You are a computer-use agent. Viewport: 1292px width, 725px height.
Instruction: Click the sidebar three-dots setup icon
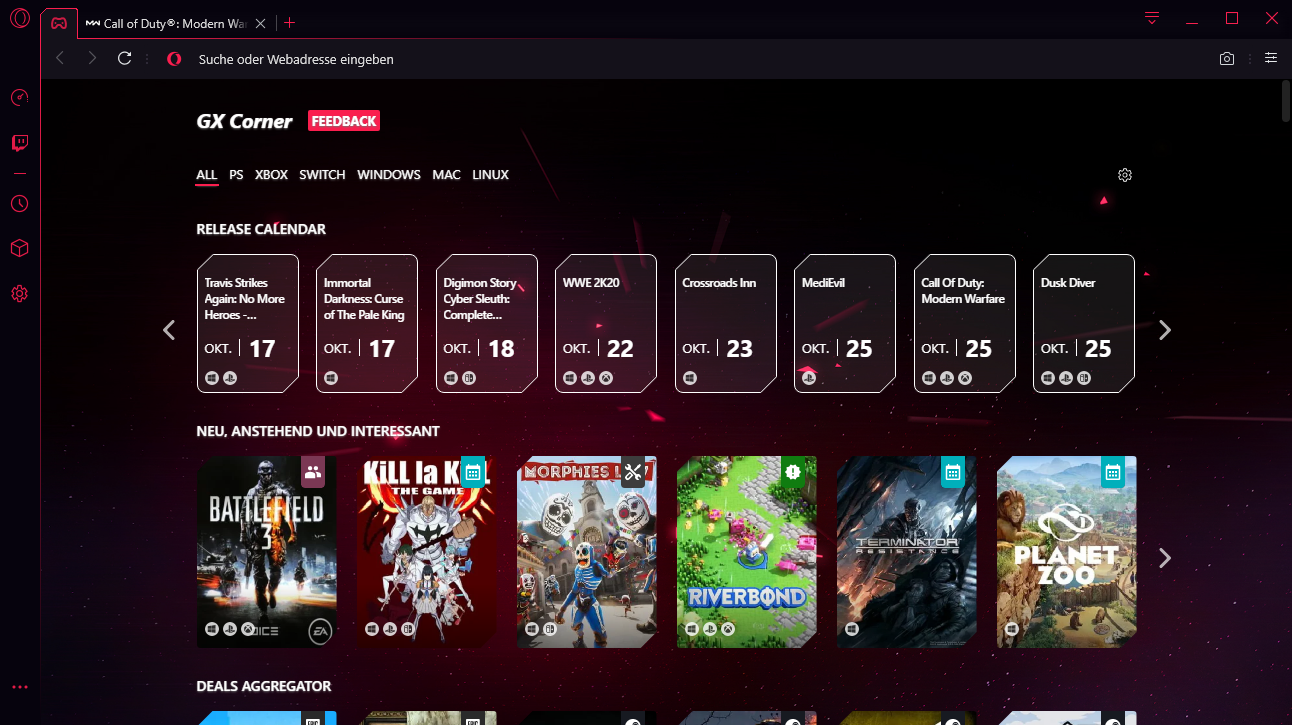[x=20, y=687]
